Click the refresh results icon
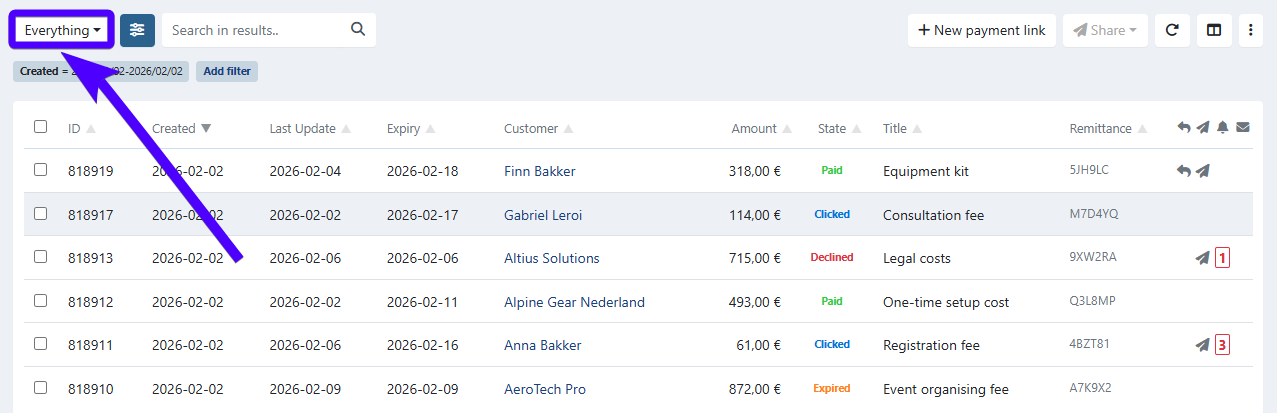This screenshot has width=1277, height=413. [x=1172, y=30]
